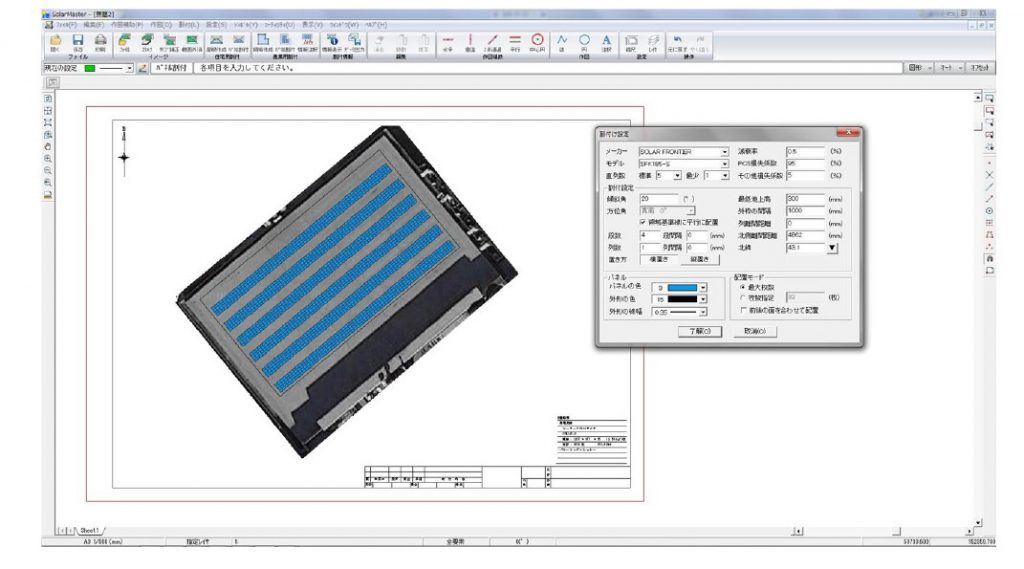The height and width of the screenshot is (569, 1024).
Task: Click the 傾斜角 tilt angle field
Action: click(x=659, y=199)
